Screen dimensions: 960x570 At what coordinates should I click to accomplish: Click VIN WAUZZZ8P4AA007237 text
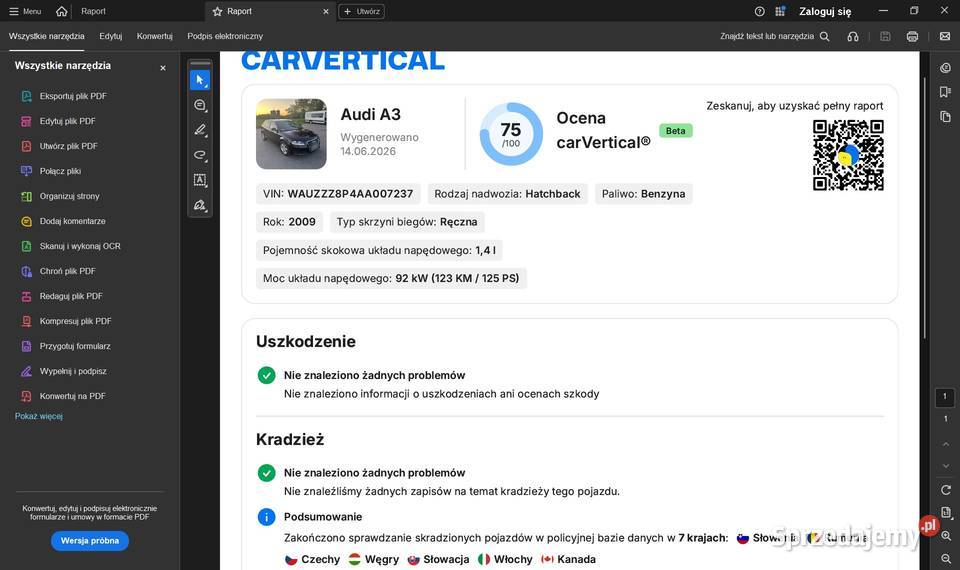[x=338, y=194]
